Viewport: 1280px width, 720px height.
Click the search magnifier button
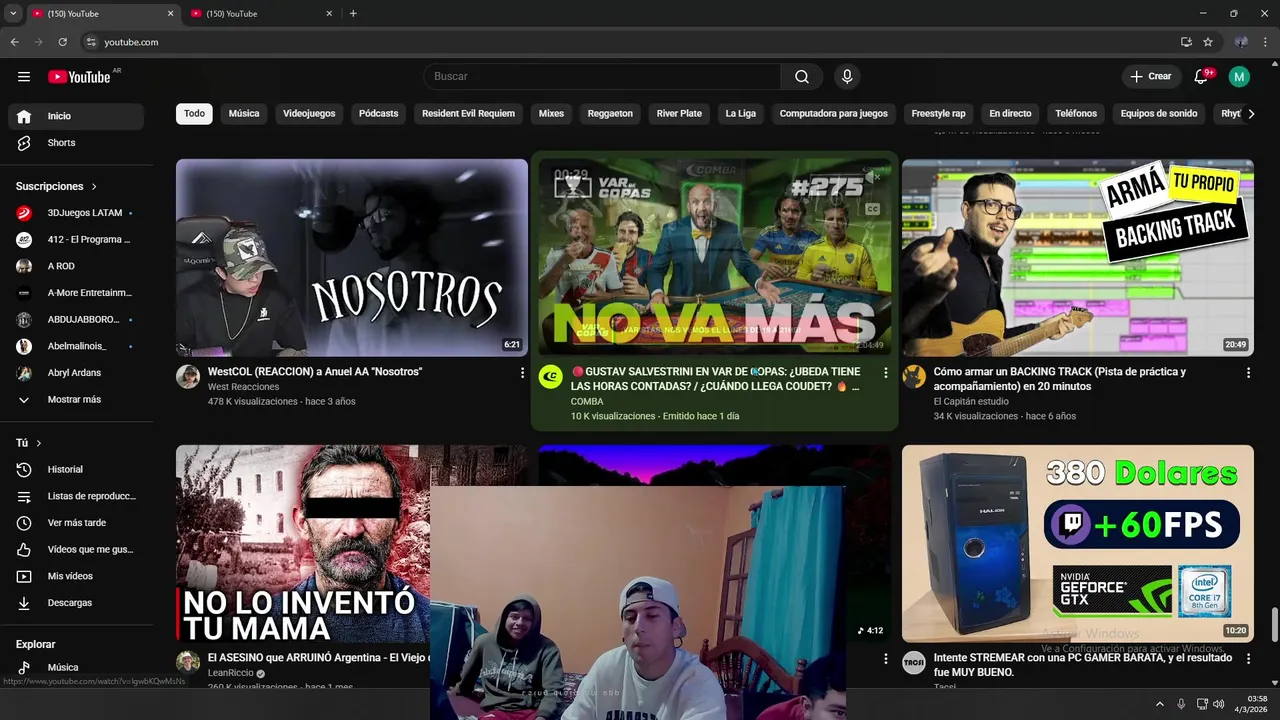click(802, 77)
